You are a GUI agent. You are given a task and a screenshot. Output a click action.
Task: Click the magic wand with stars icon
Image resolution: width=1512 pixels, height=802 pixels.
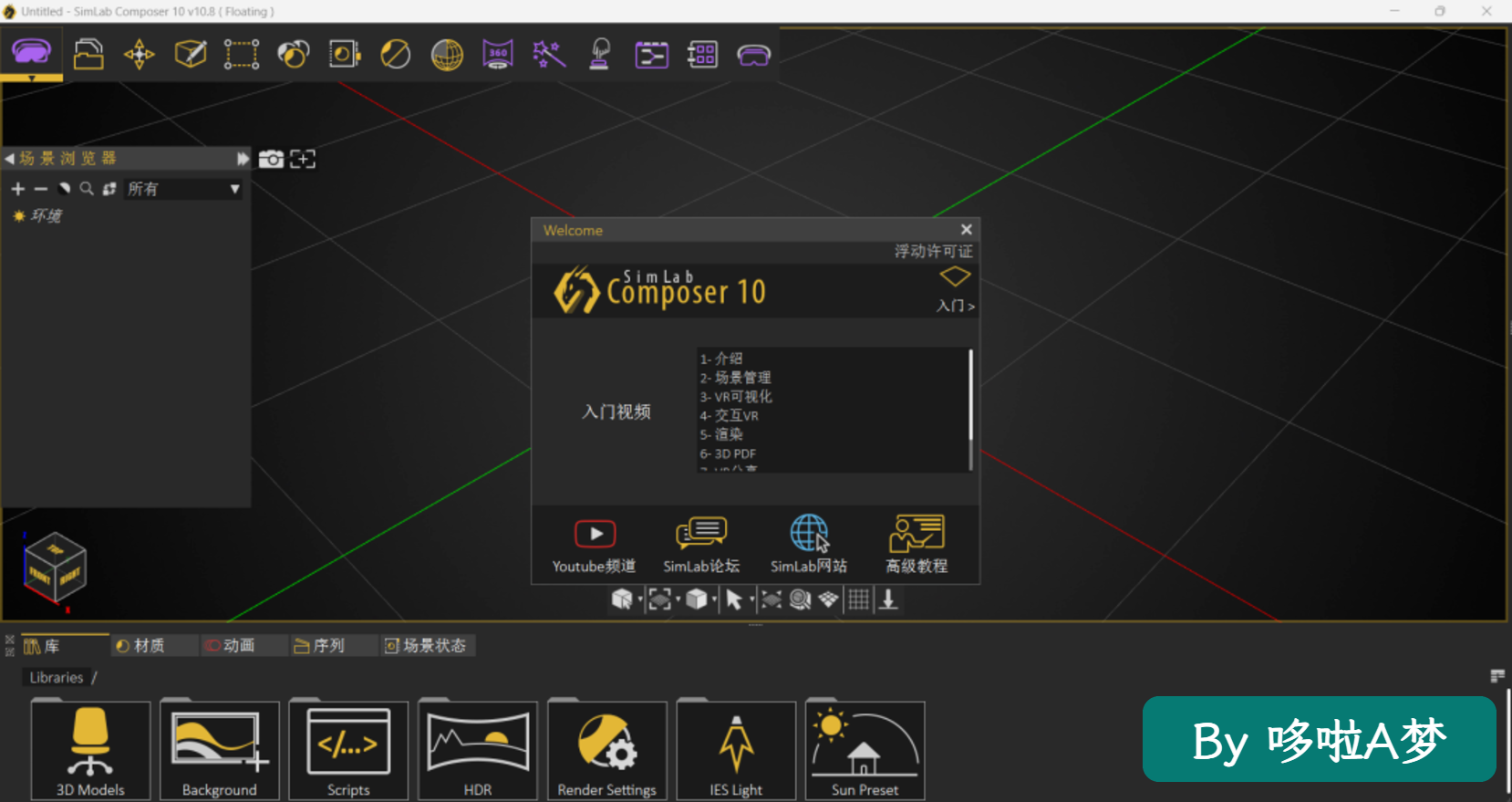click(549, 54)
